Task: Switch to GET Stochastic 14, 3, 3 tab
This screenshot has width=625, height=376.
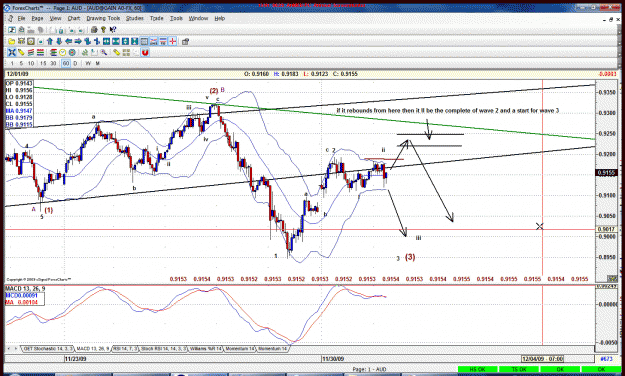Action: [x=47, y=348]
